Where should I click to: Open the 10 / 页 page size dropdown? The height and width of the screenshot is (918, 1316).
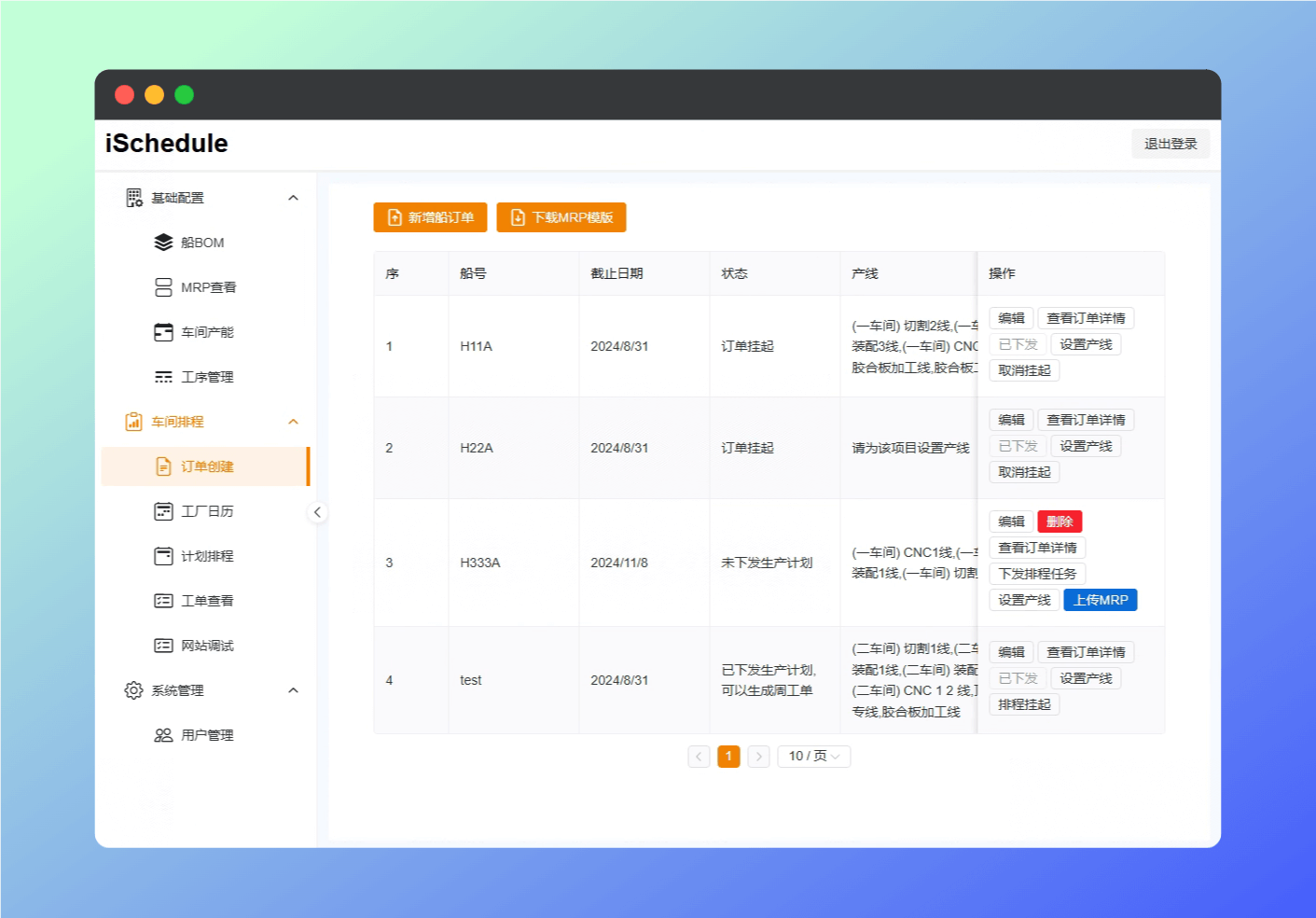(x=814, y=756)
